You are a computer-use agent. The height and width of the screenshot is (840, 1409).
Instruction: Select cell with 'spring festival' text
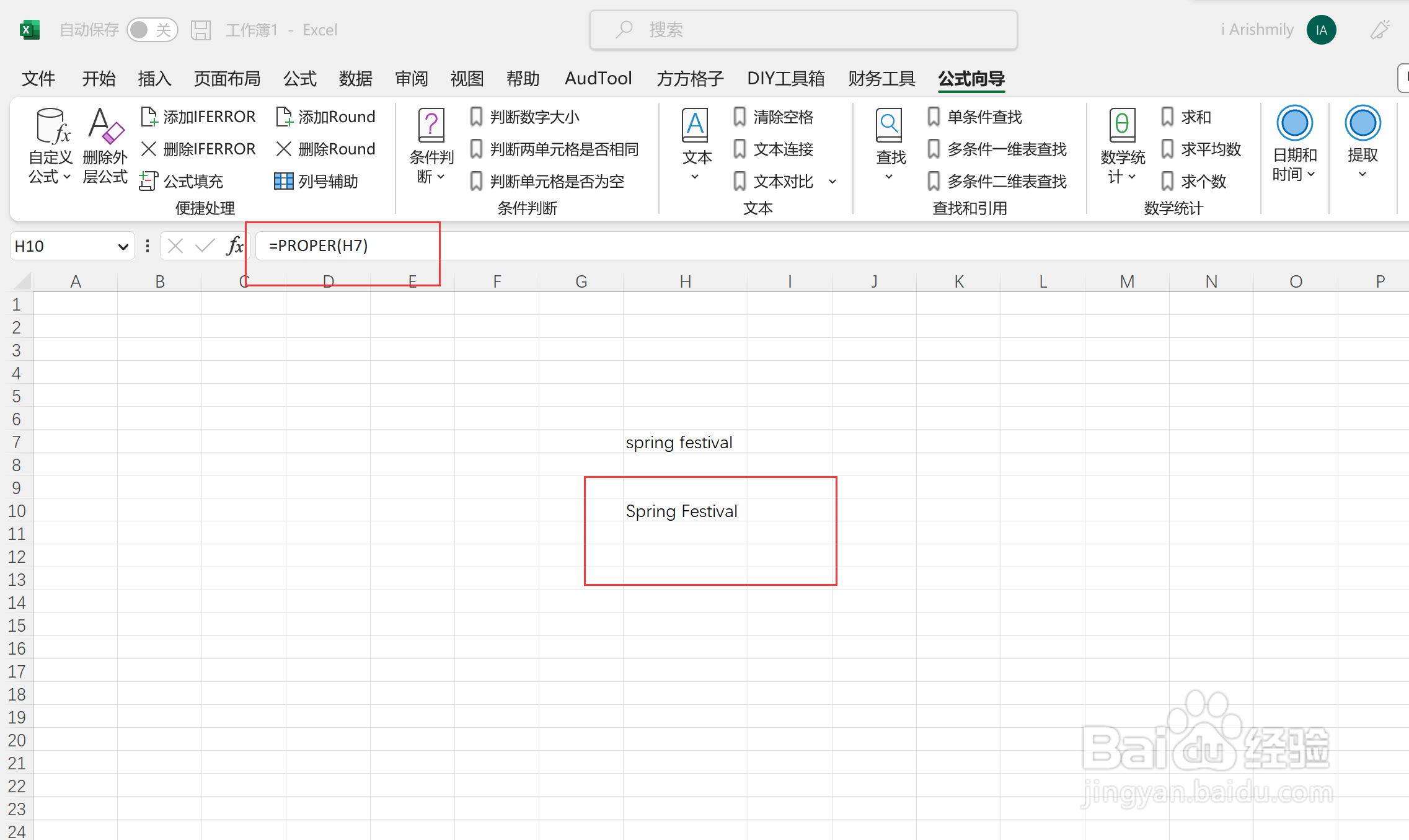686,442
